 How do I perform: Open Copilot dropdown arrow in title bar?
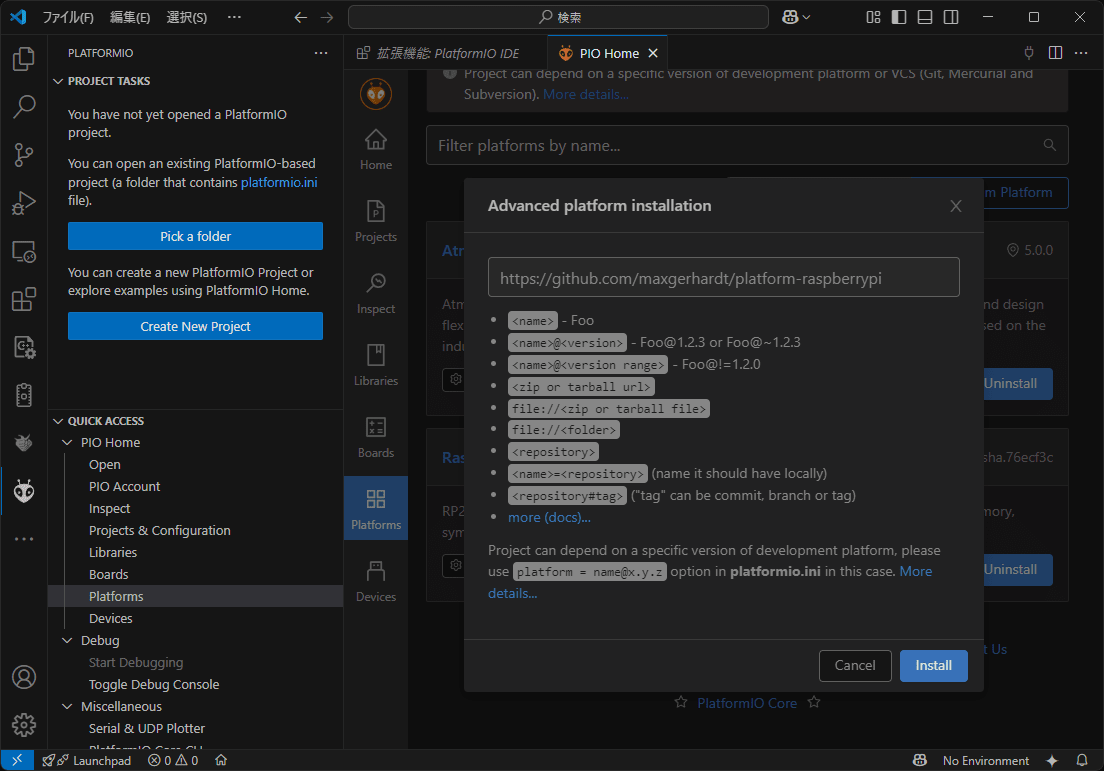806,17
